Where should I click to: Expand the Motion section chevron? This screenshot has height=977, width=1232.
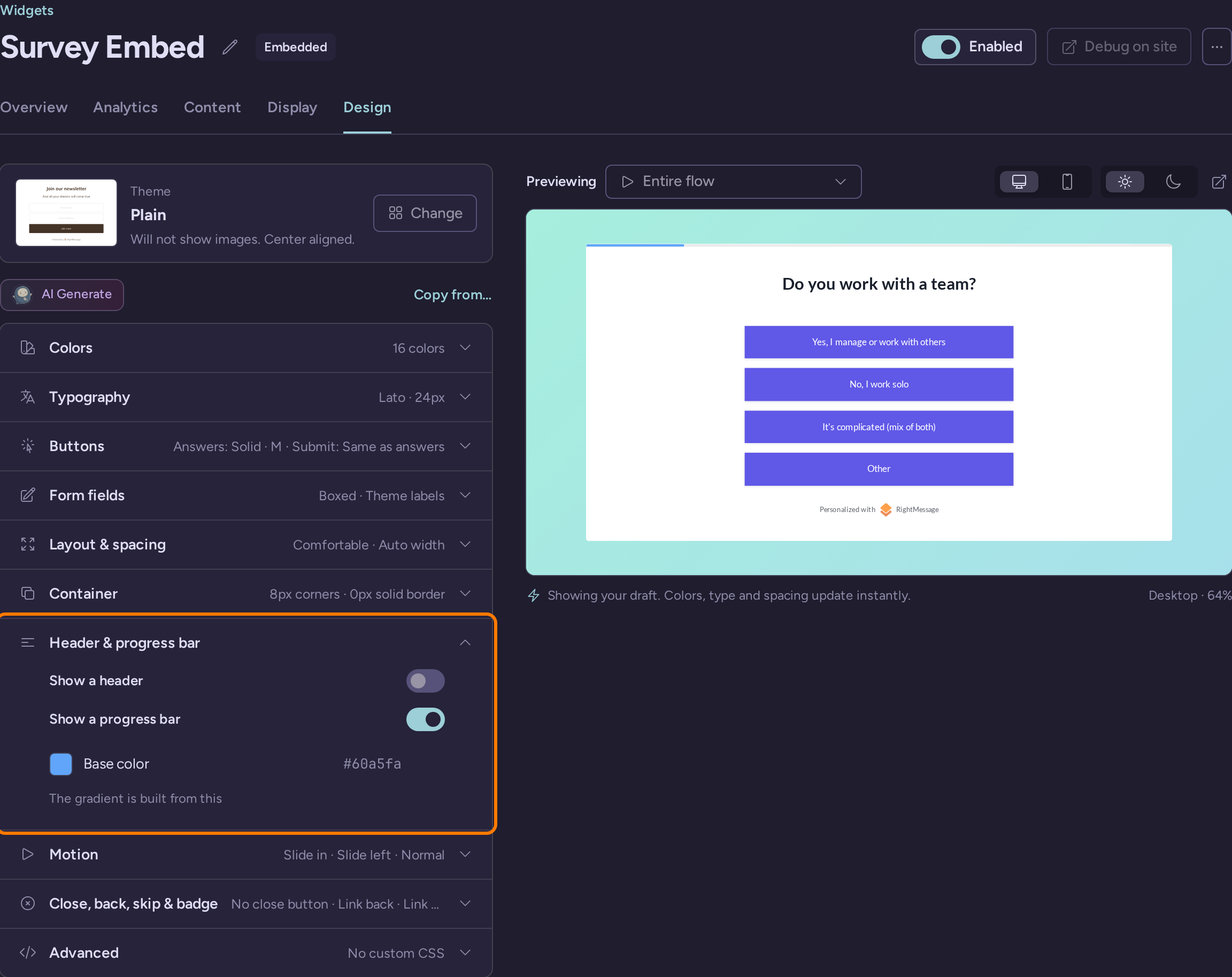pos(465,854)
